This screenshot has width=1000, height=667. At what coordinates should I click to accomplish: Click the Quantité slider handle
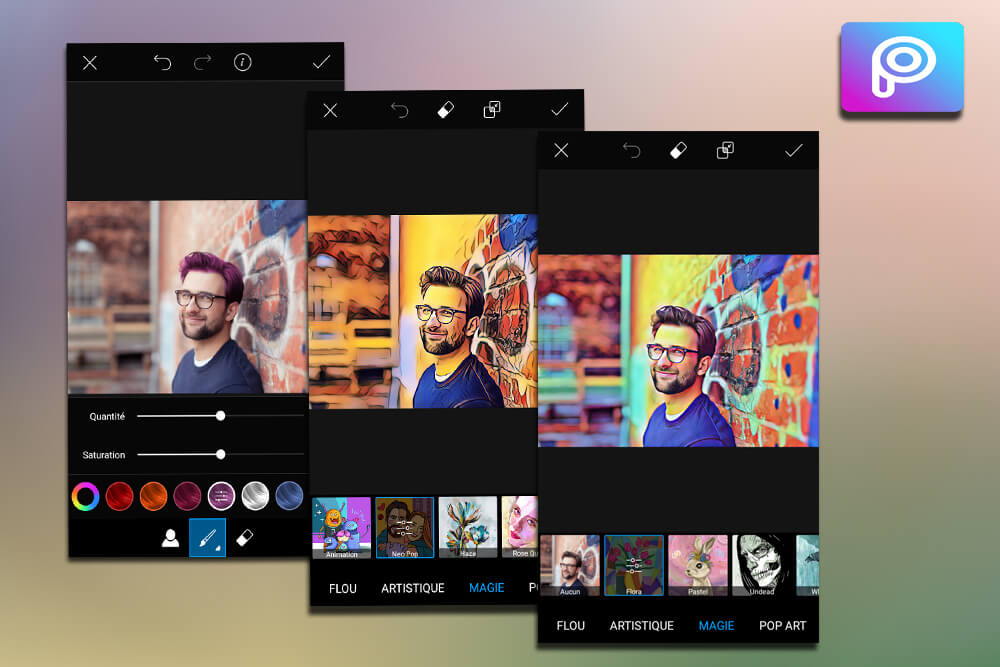pos(220,415)
